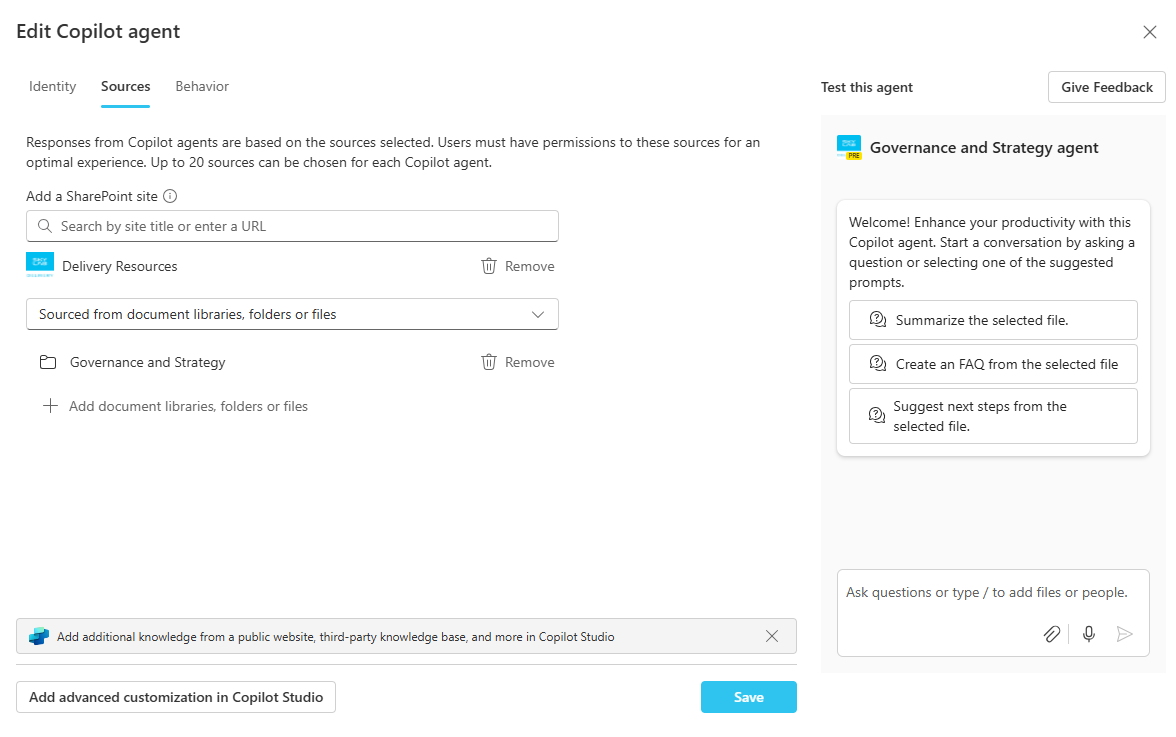Click the plus icon to add document libraries

(x=50, y=406)
